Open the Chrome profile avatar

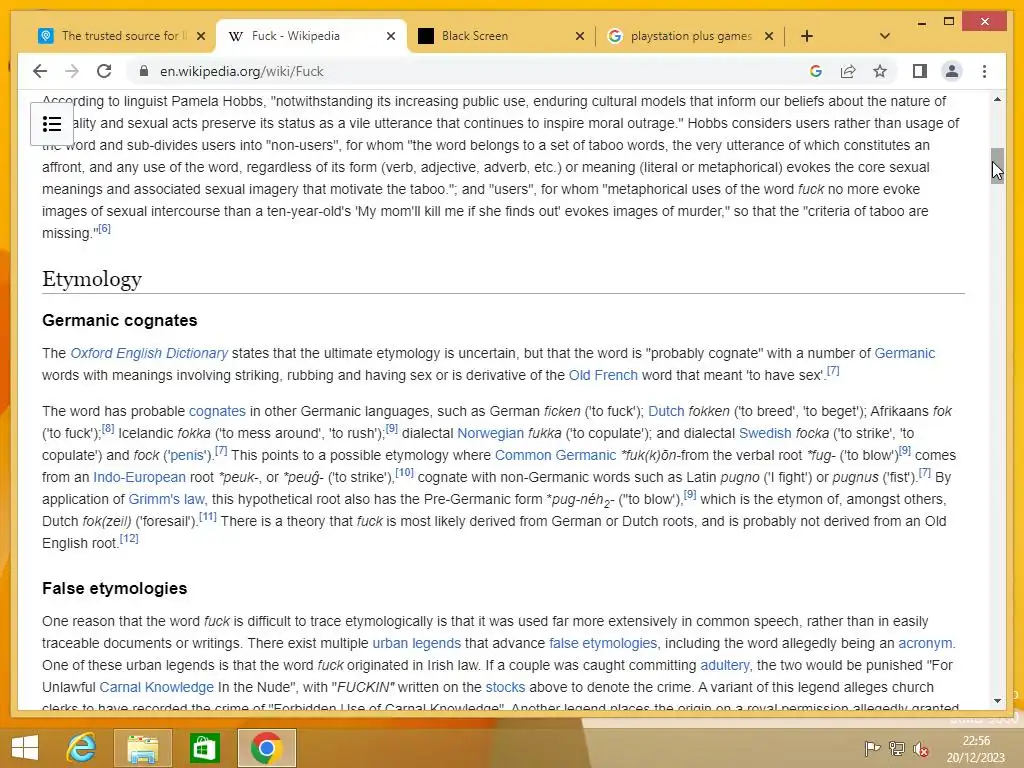coord(952,71)
